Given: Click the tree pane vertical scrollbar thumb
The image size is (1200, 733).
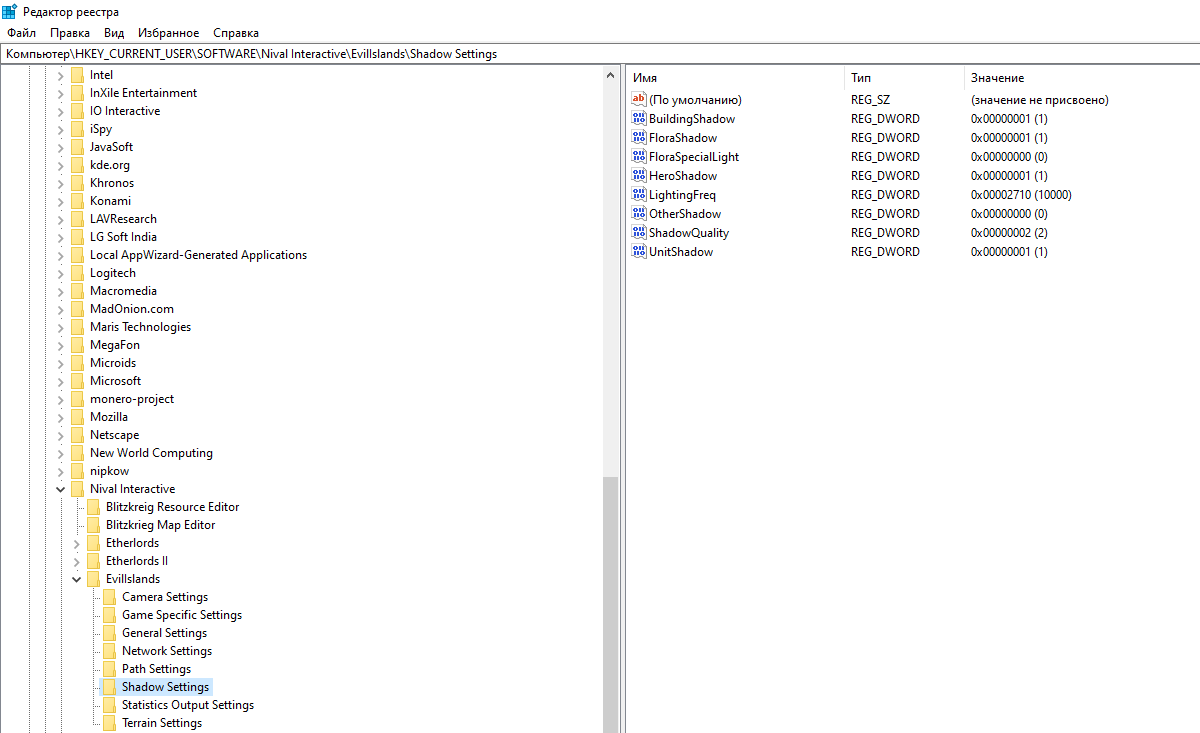Looking at the screenshot, I should pyautogui.click(x=611, y=604).
